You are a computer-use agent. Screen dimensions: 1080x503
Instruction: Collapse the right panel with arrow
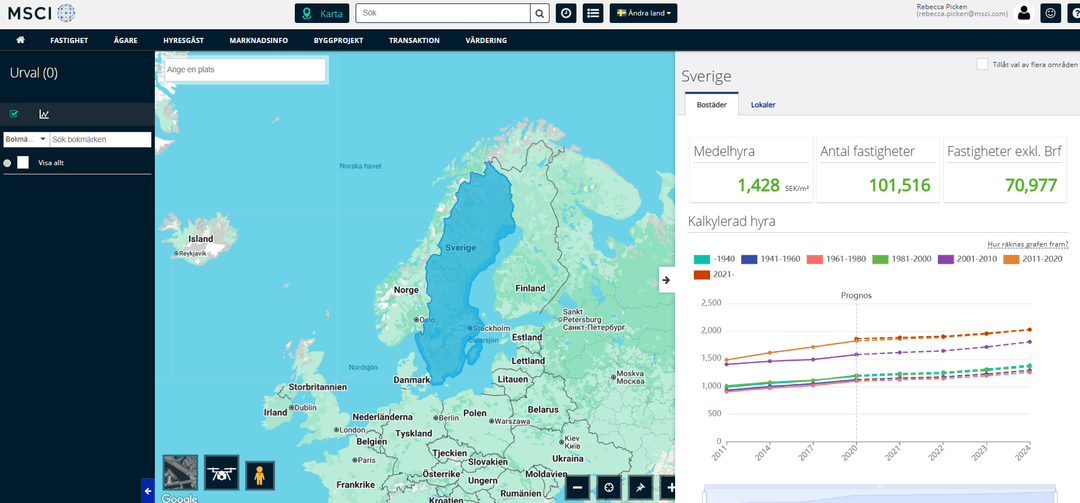pos(666,280)
